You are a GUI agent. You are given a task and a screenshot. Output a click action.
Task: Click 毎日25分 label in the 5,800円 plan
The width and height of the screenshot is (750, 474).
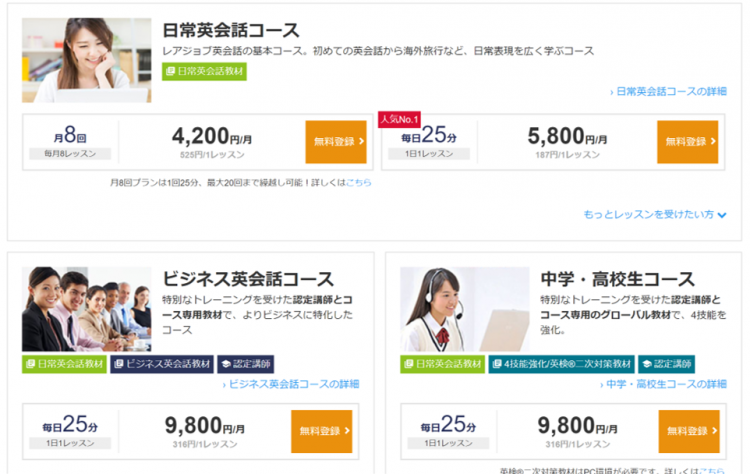pos(429,135)
